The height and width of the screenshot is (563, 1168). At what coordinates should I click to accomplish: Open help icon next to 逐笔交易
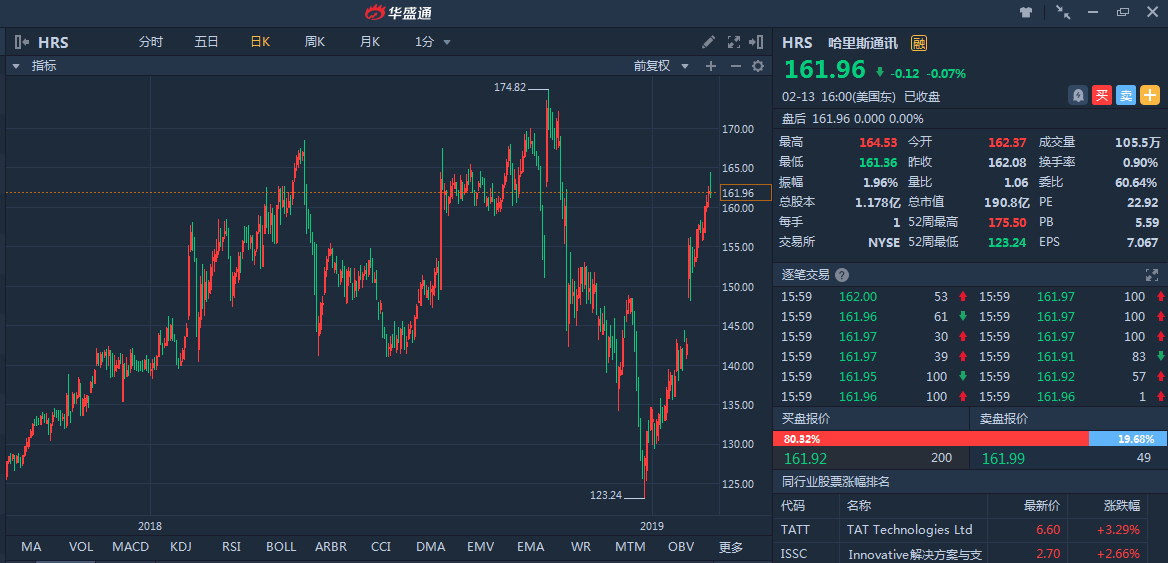tap(842, 274)
